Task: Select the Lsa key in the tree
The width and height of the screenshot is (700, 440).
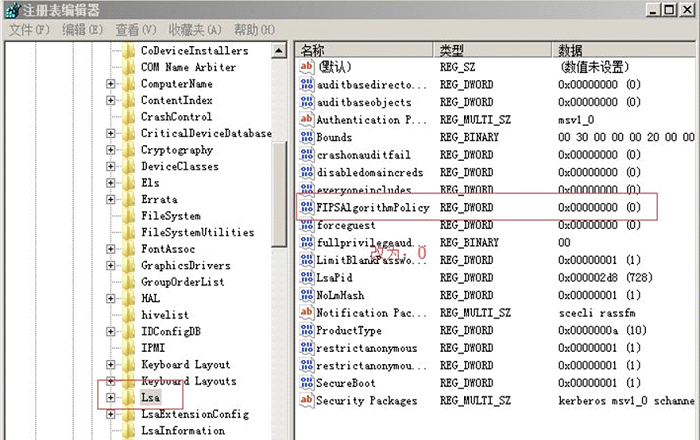Action: [150, 398]
